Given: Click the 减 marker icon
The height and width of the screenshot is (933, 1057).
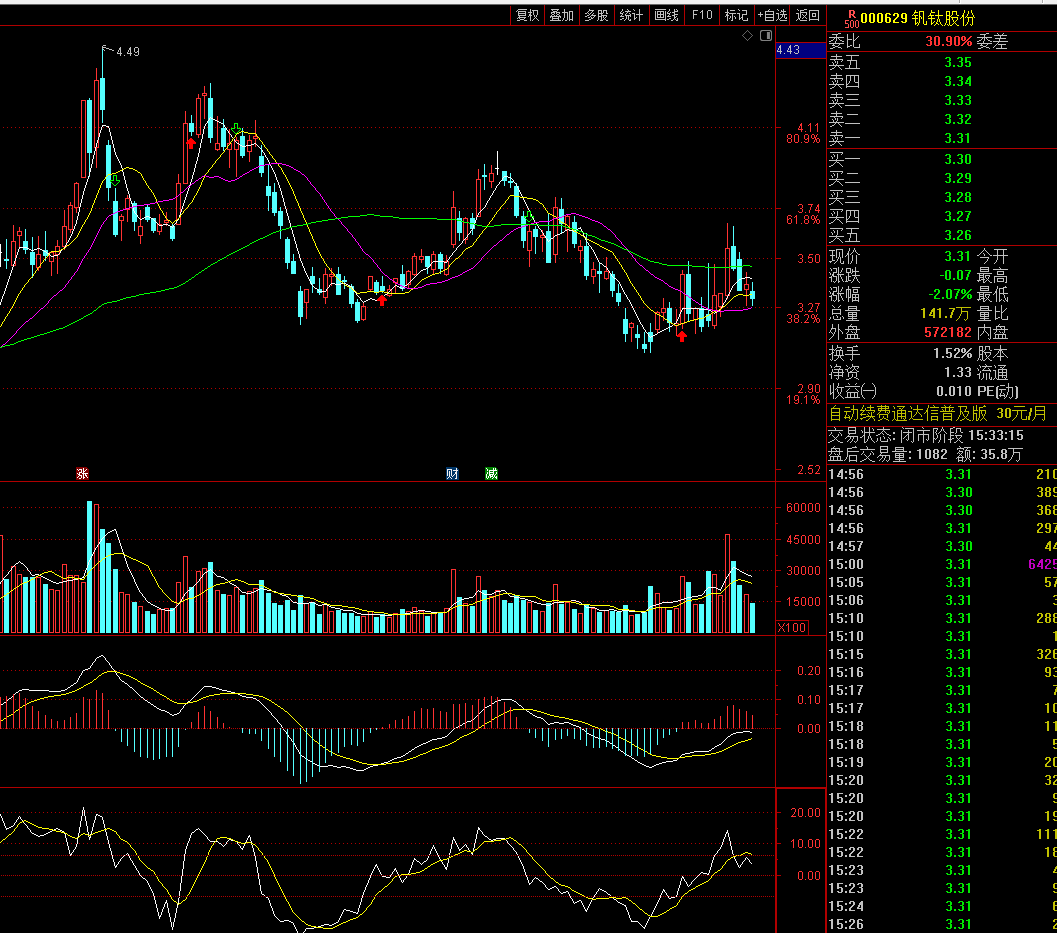Looking at the screenshot, I should click(x=491, y=474).
